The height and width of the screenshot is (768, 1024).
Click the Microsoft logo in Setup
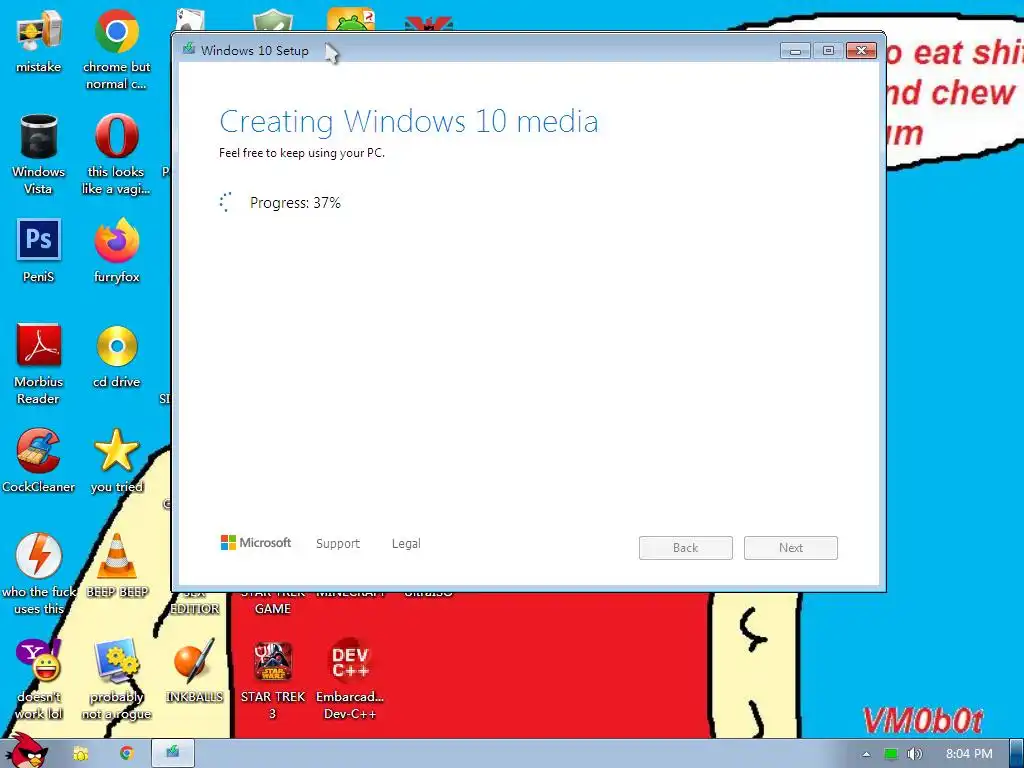[255, 543]
